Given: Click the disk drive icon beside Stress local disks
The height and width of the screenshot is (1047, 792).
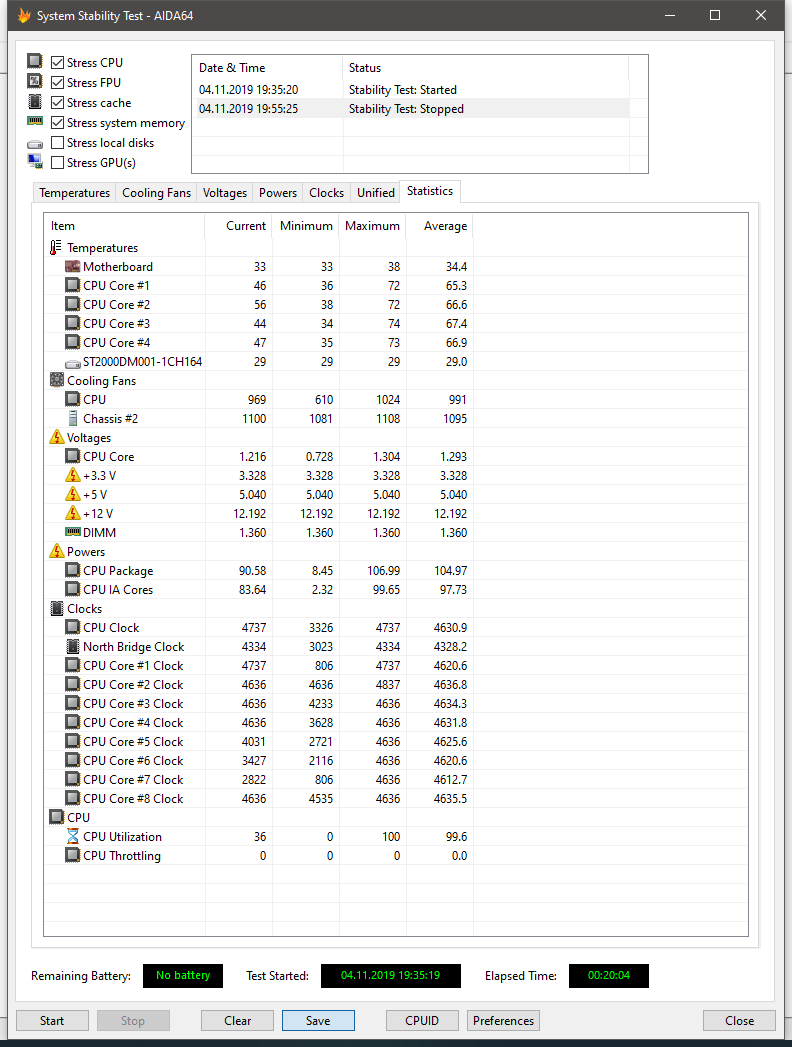Looking at the screenshot, I should pos(35,144).
